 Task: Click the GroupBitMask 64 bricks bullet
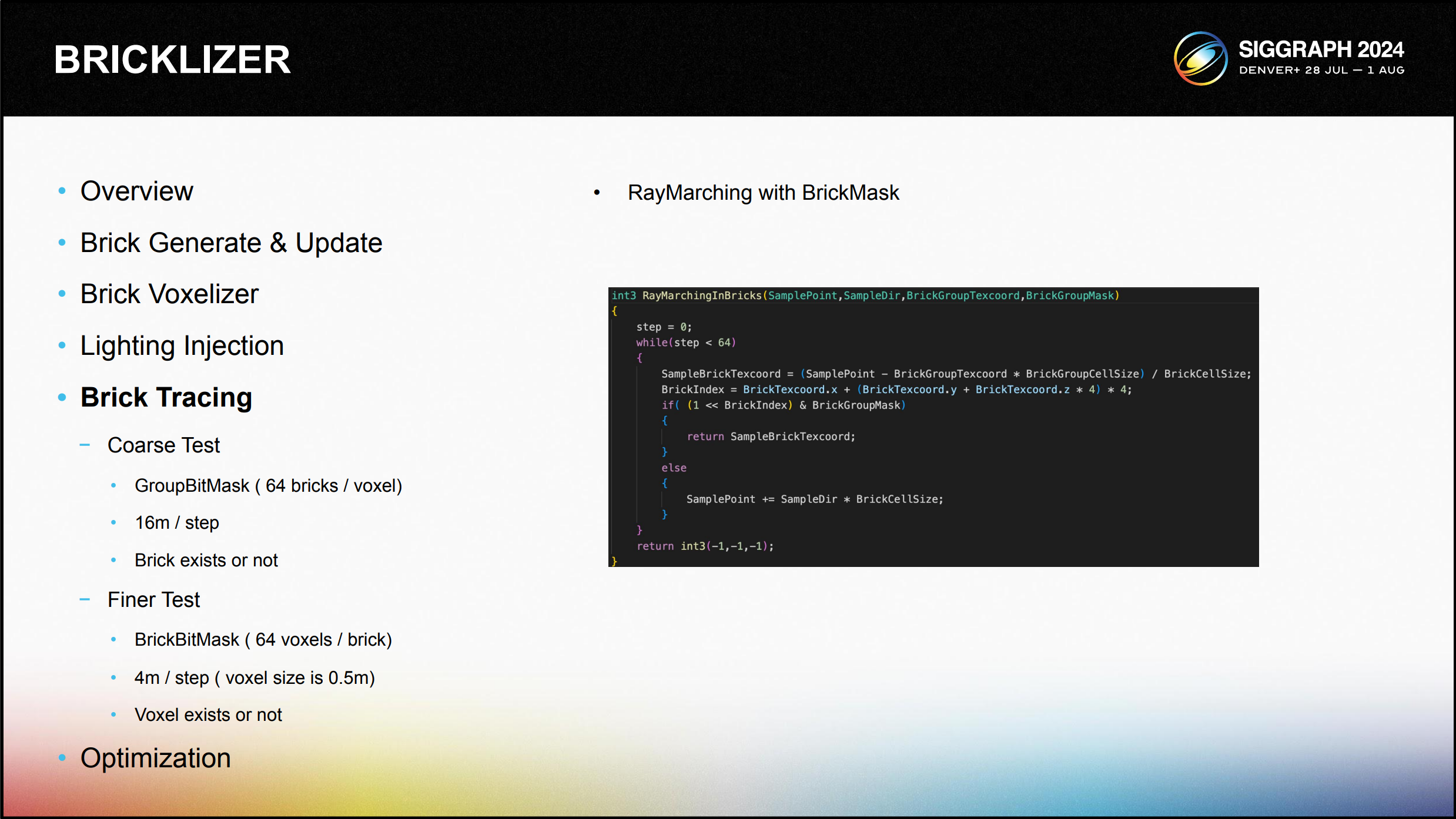(268, 486)
